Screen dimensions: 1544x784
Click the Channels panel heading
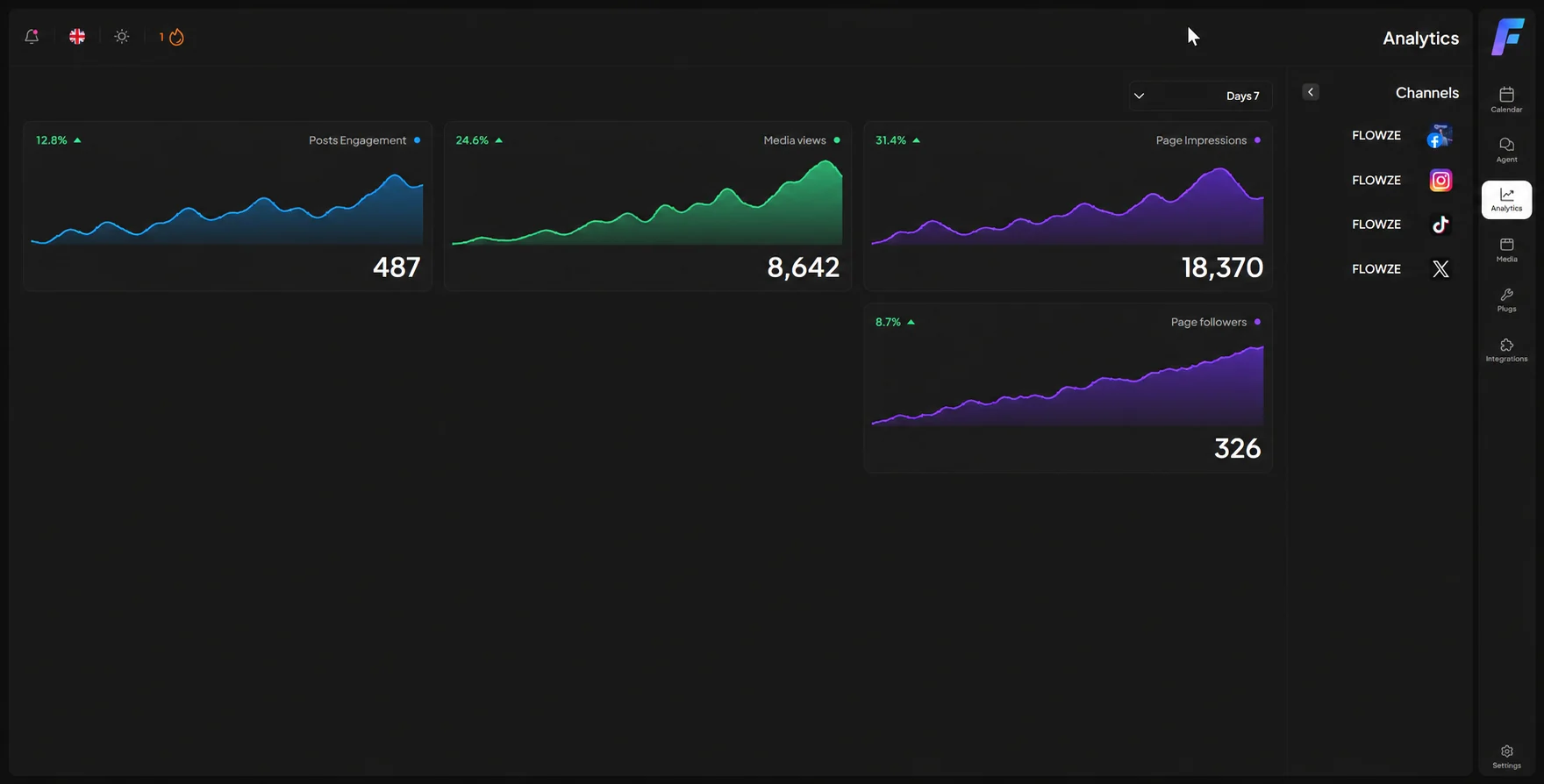tap(1427, 93)
